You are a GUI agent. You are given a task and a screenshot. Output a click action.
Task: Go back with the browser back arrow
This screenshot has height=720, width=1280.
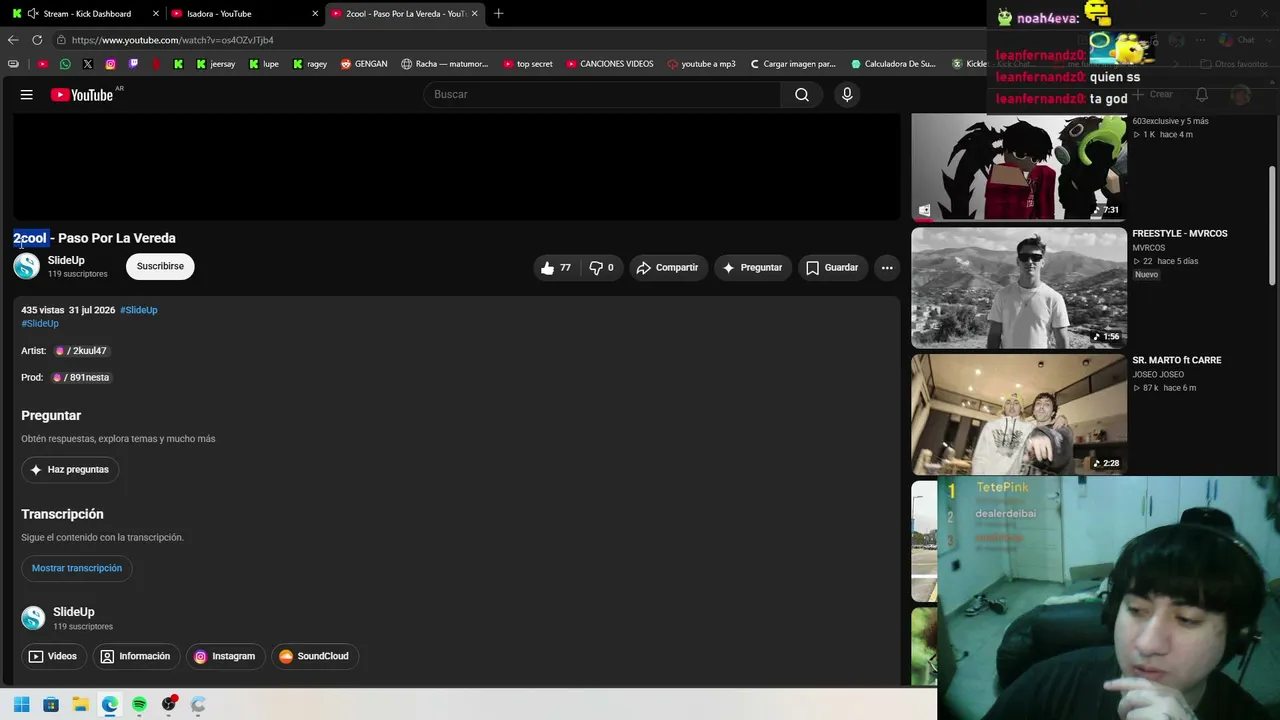tap(13, 40)
